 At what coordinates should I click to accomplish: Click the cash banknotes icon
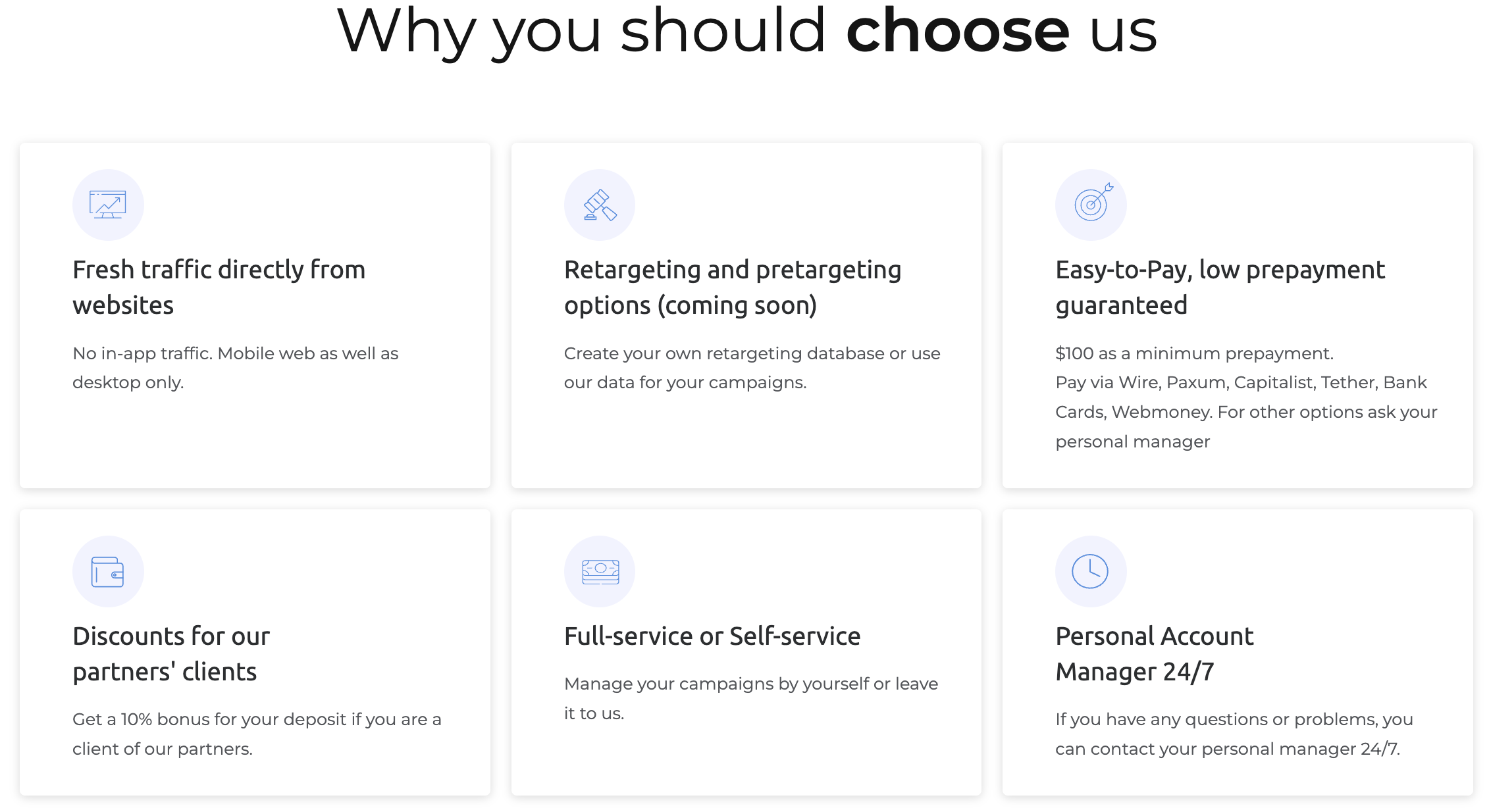600,571
